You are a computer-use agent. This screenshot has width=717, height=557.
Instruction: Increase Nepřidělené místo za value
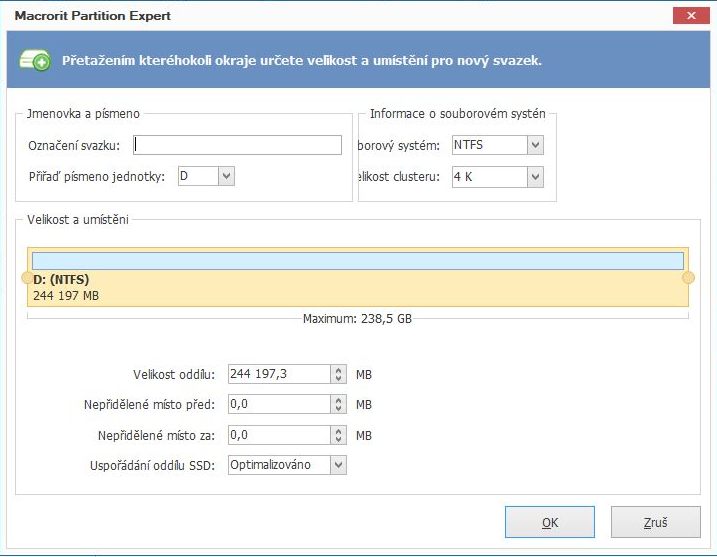click(339, 430)
